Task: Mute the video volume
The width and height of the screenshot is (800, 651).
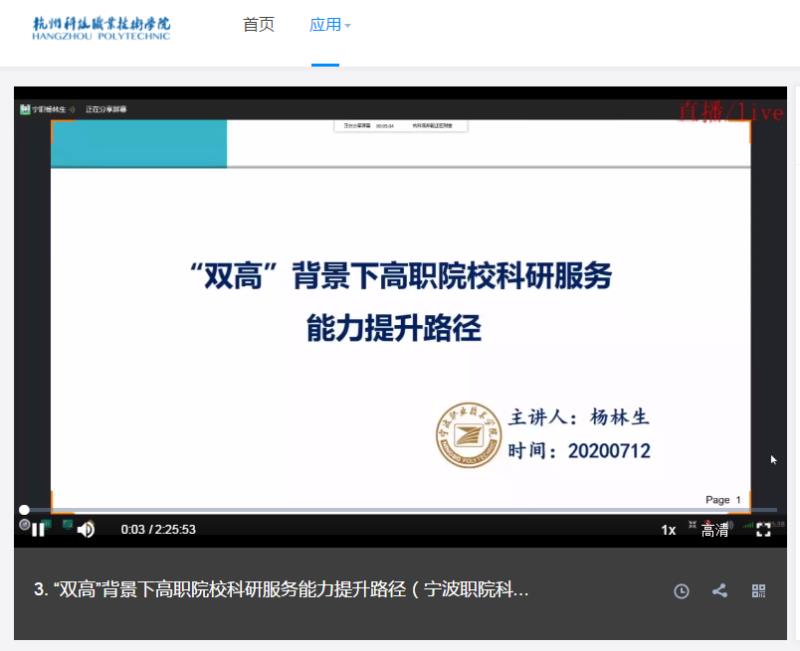Action: [x=86, y=530]
